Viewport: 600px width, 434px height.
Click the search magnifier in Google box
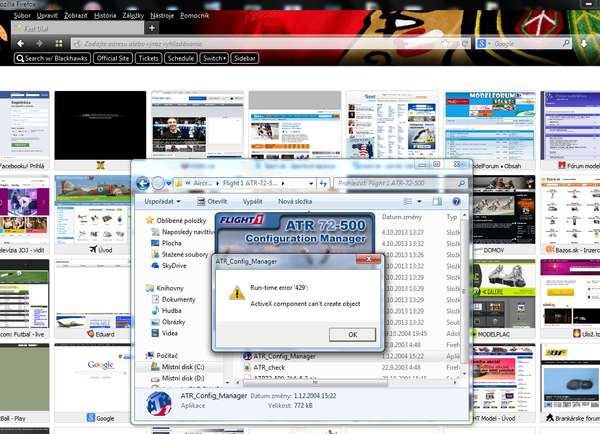coord(565,43)
